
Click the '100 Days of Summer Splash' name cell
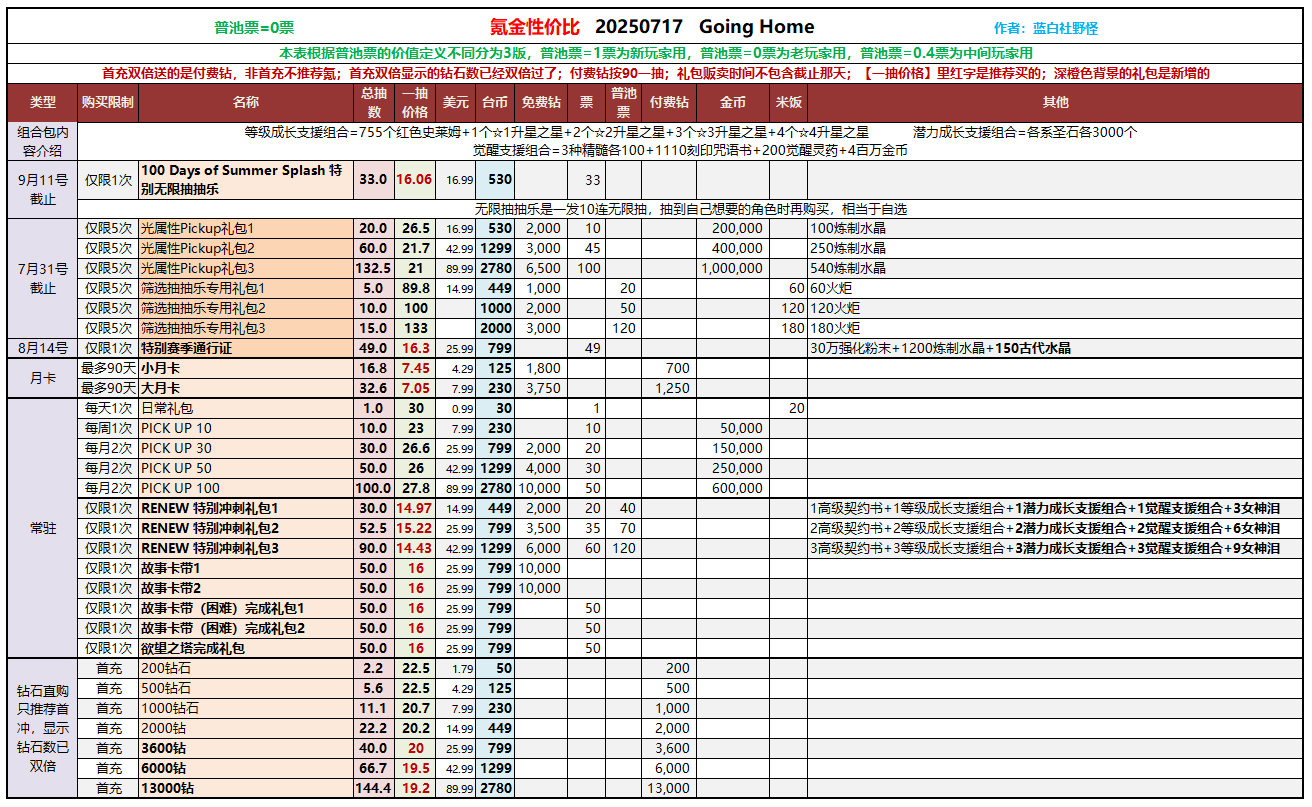pos(246,180)
